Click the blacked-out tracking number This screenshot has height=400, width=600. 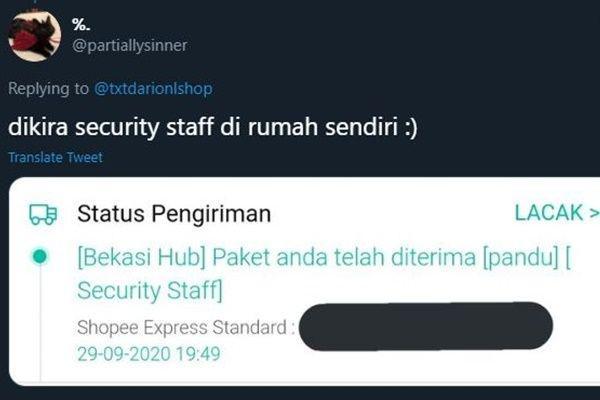[x=426, y=326]
